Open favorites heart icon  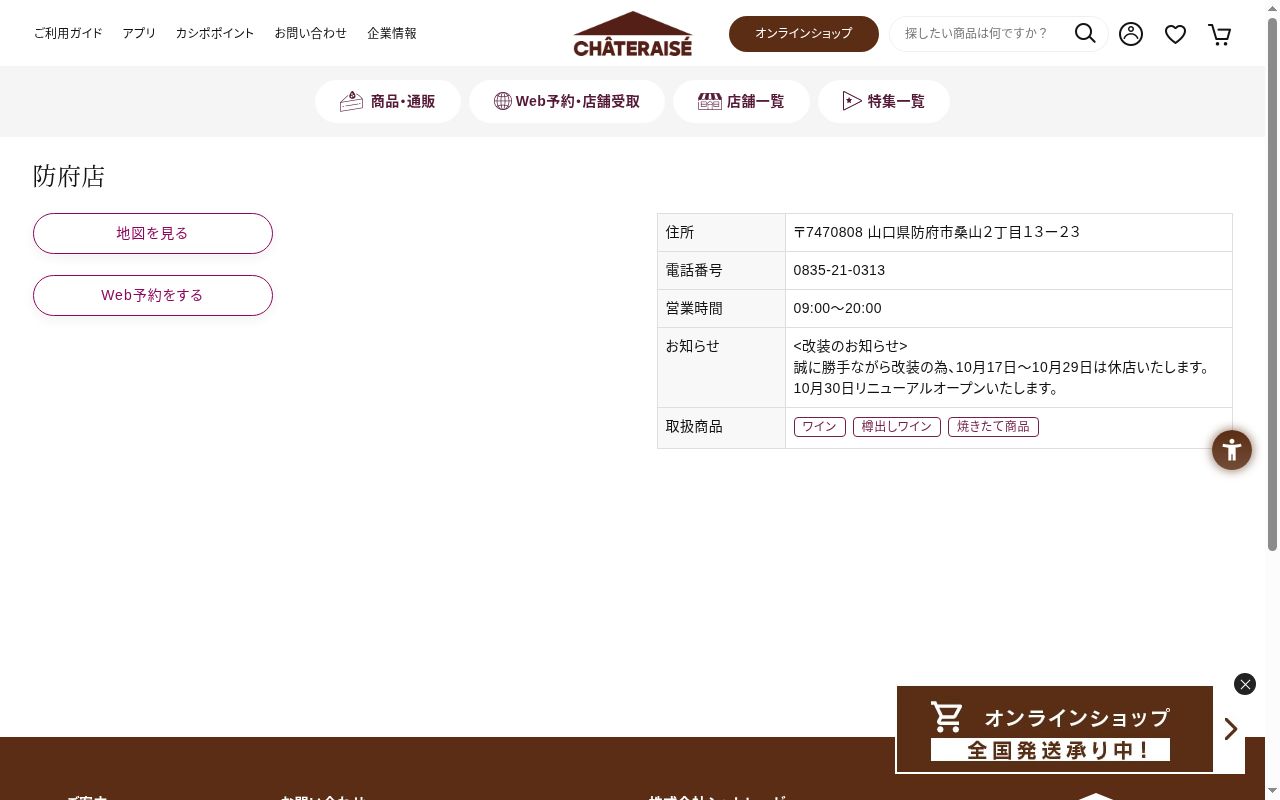pyautogui.click(x=1176, y=34)
